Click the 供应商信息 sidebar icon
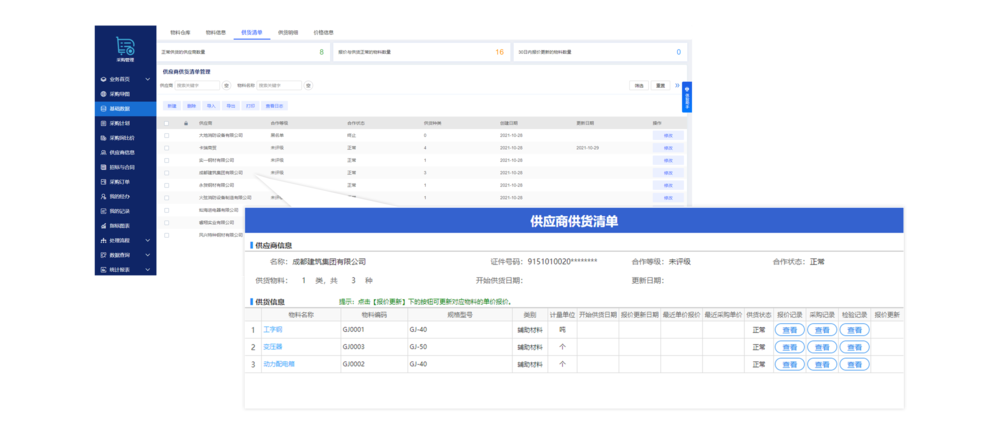 point(103,152)
